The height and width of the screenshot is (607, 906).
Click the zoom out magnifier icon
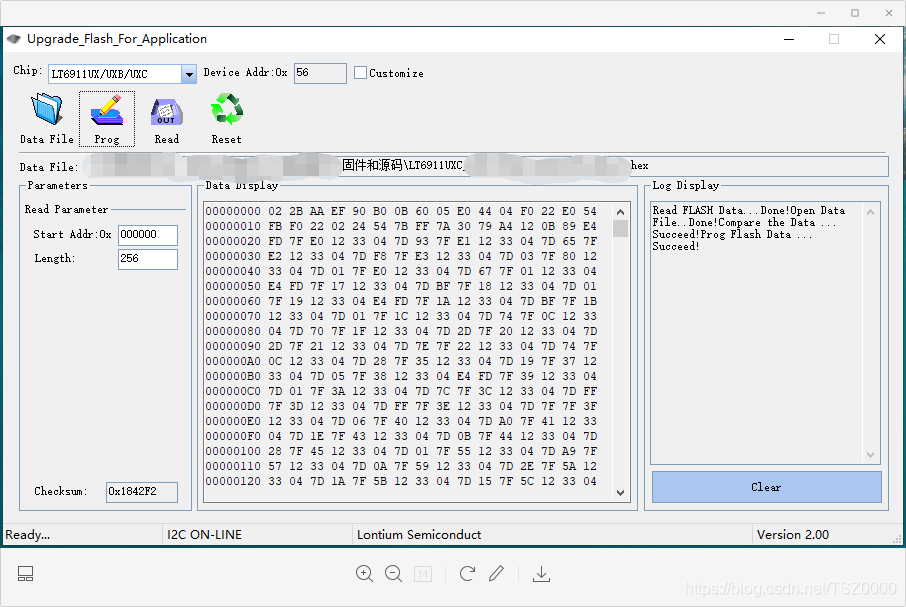(x=393, y=574)
